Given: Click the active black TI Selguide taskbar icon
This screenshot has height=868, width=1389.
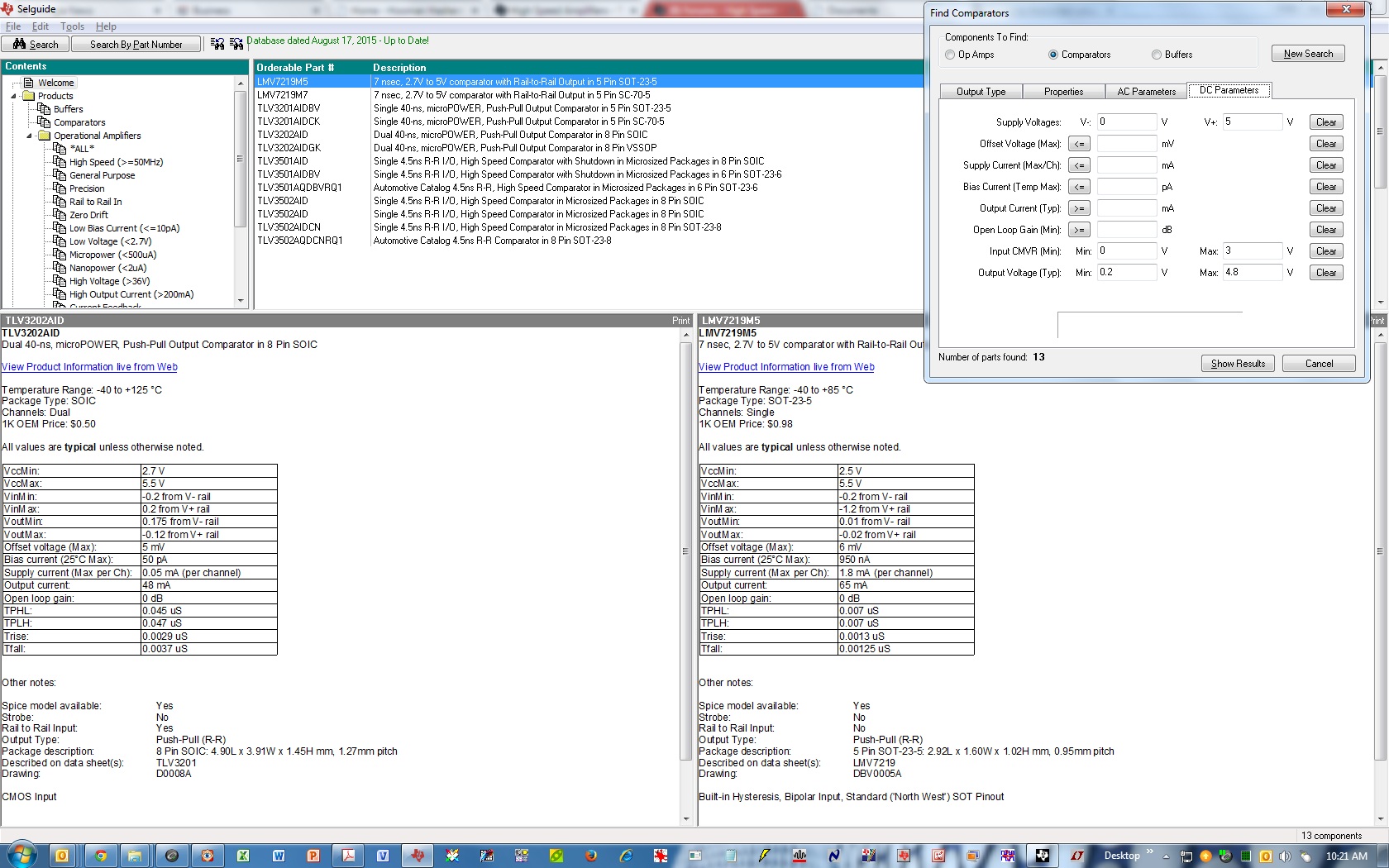Looking at the screenshot, I should (1042, 856).
